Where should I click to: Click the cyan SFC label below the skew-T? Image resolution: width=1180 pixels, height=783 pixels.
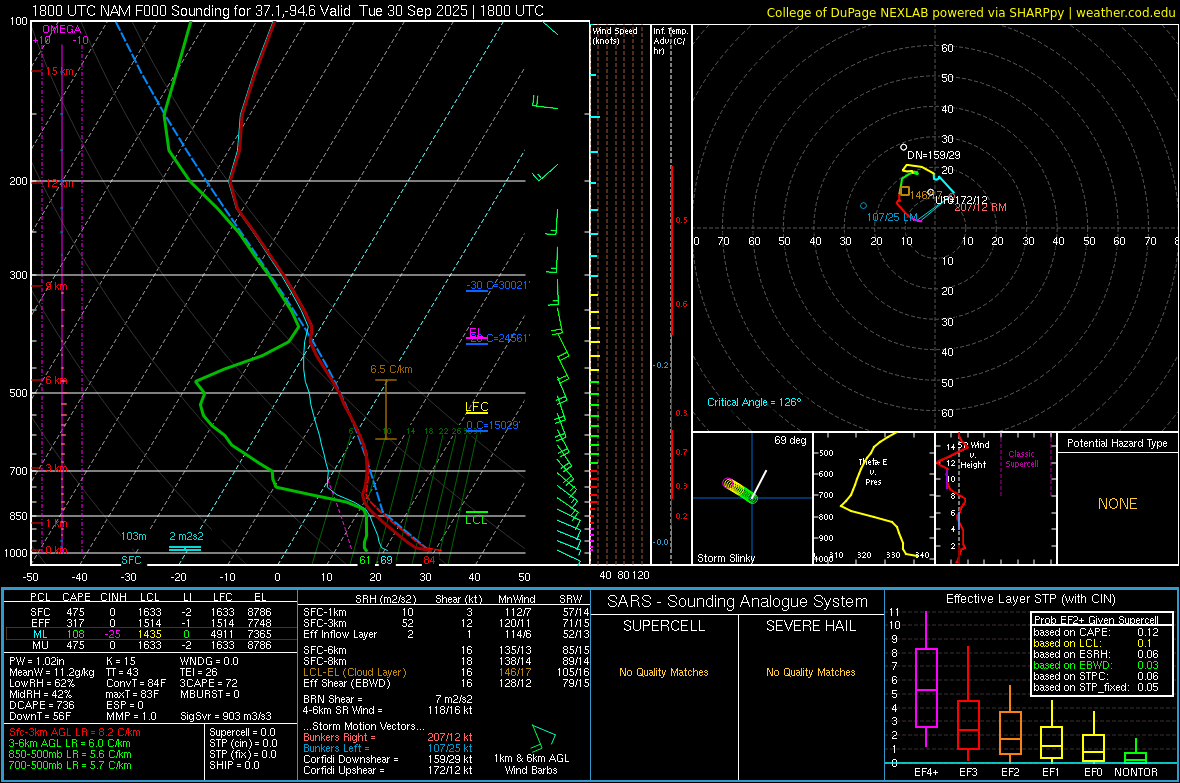point(131,560)
